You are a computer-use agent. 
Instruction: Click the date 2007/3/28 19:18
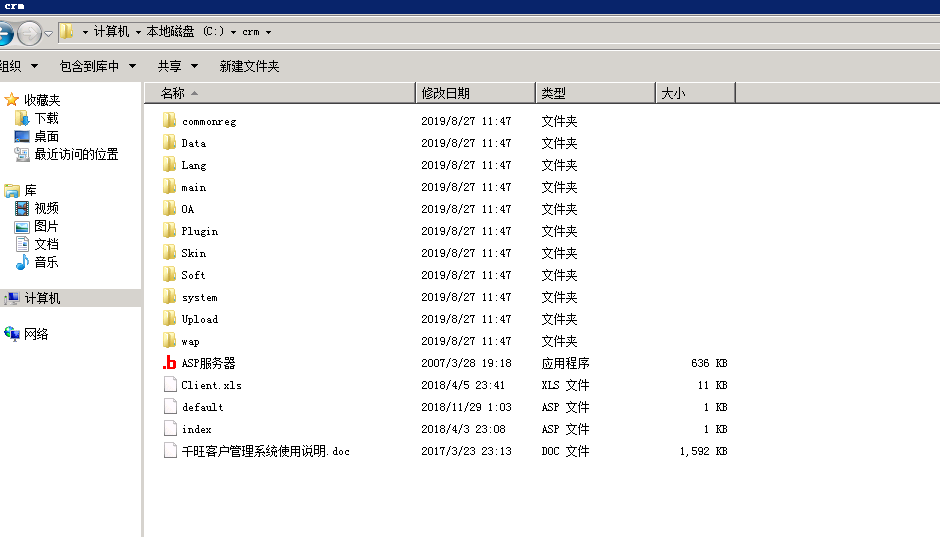(x=466, y=363)
